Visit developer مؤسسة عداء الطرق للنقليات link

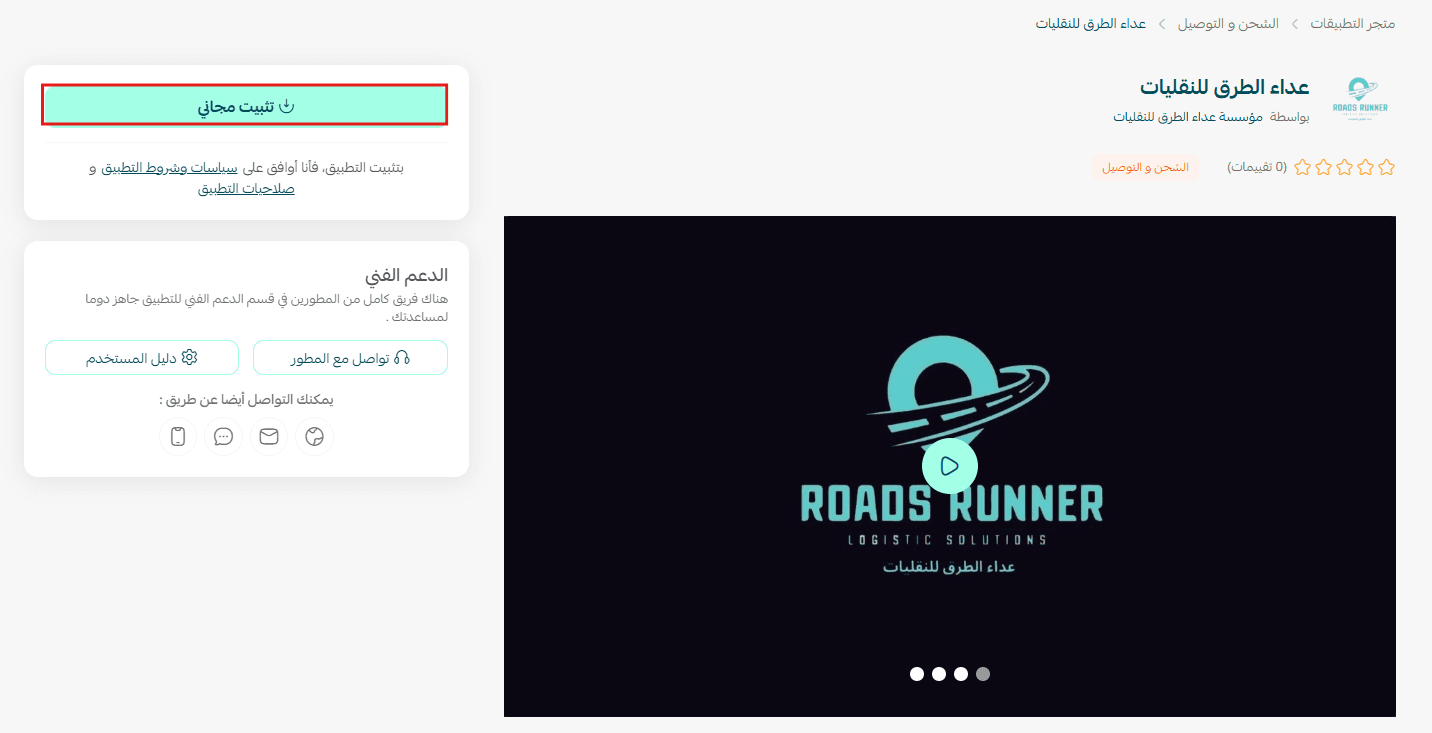1188,117
